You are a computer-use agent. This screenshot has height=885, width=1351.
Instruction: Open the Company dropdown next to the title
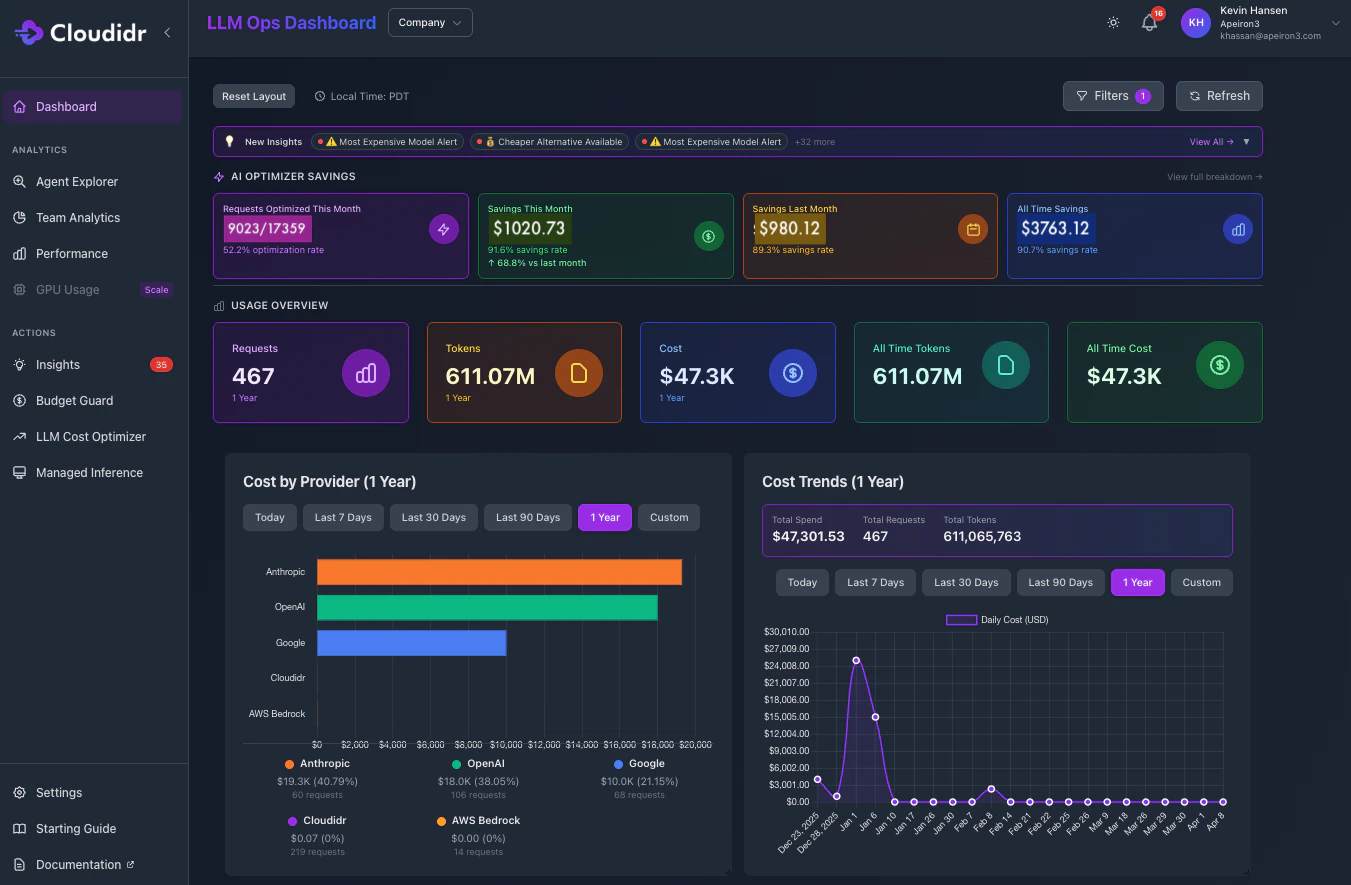tap(430, 22)
